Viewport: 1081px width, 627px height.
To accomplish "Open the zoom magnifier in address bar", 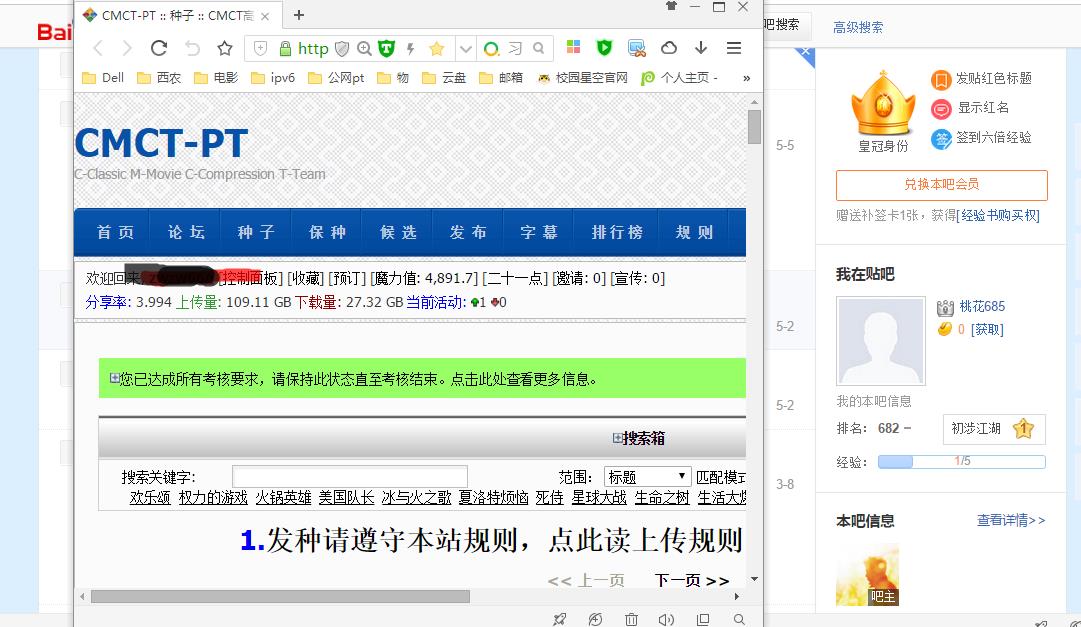I will click(x=364, y=48).
